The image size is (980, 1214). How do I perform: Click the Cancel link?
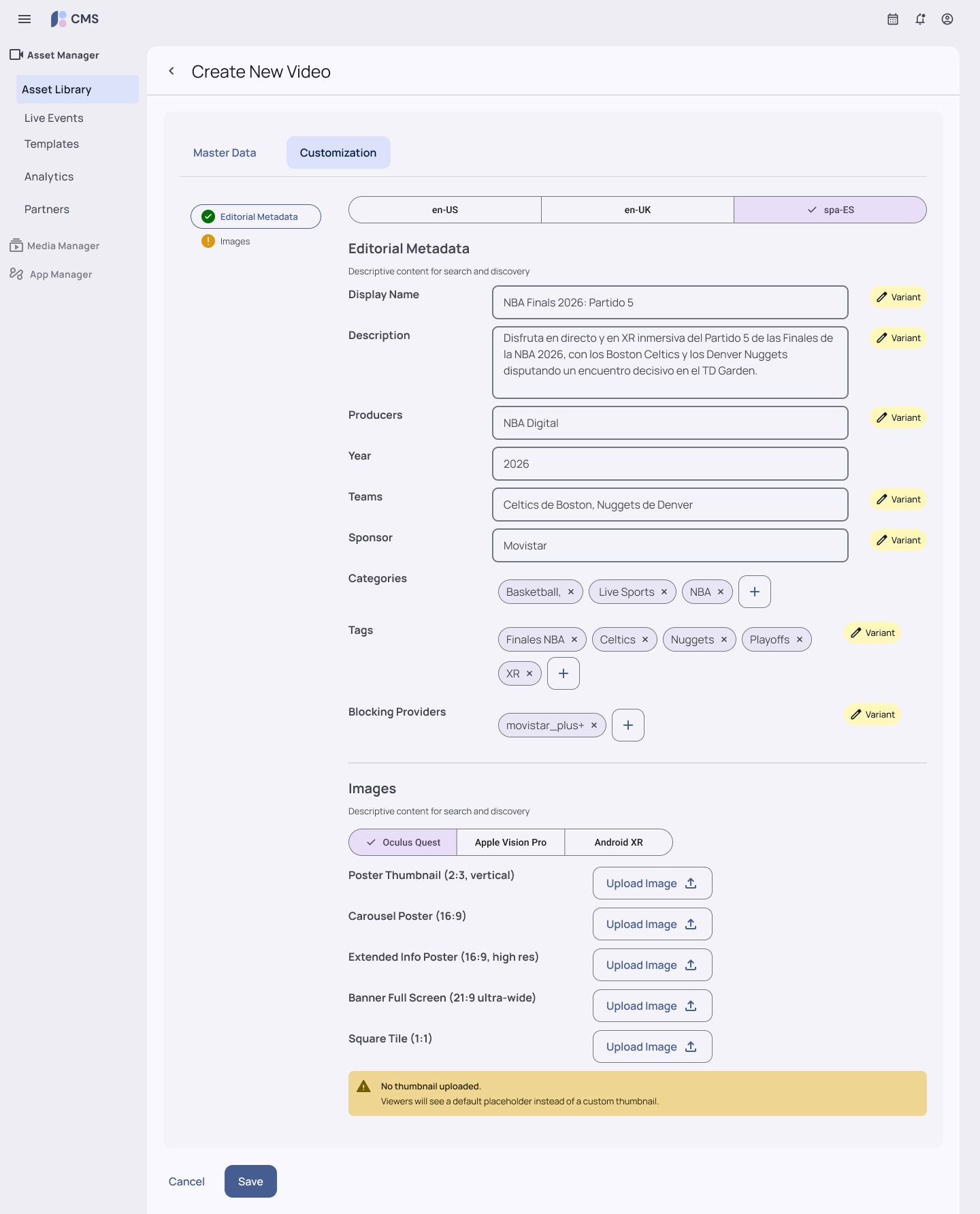(186, 1181)
